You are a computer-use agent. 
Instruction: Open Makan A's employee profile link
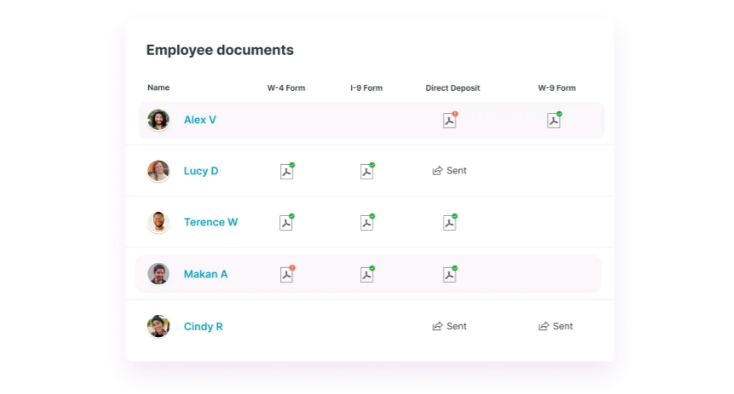tap(206, 274)
